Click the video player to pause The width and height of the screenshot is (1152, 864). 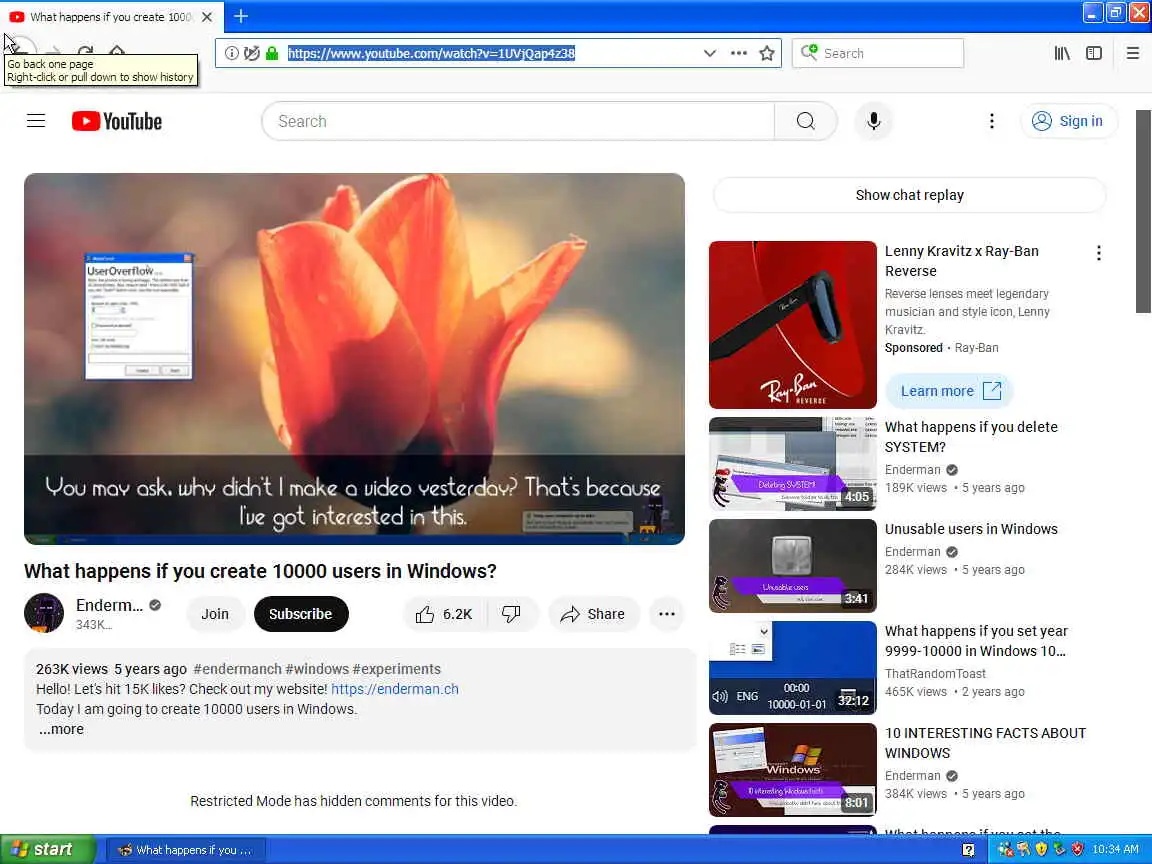(354, 359)
